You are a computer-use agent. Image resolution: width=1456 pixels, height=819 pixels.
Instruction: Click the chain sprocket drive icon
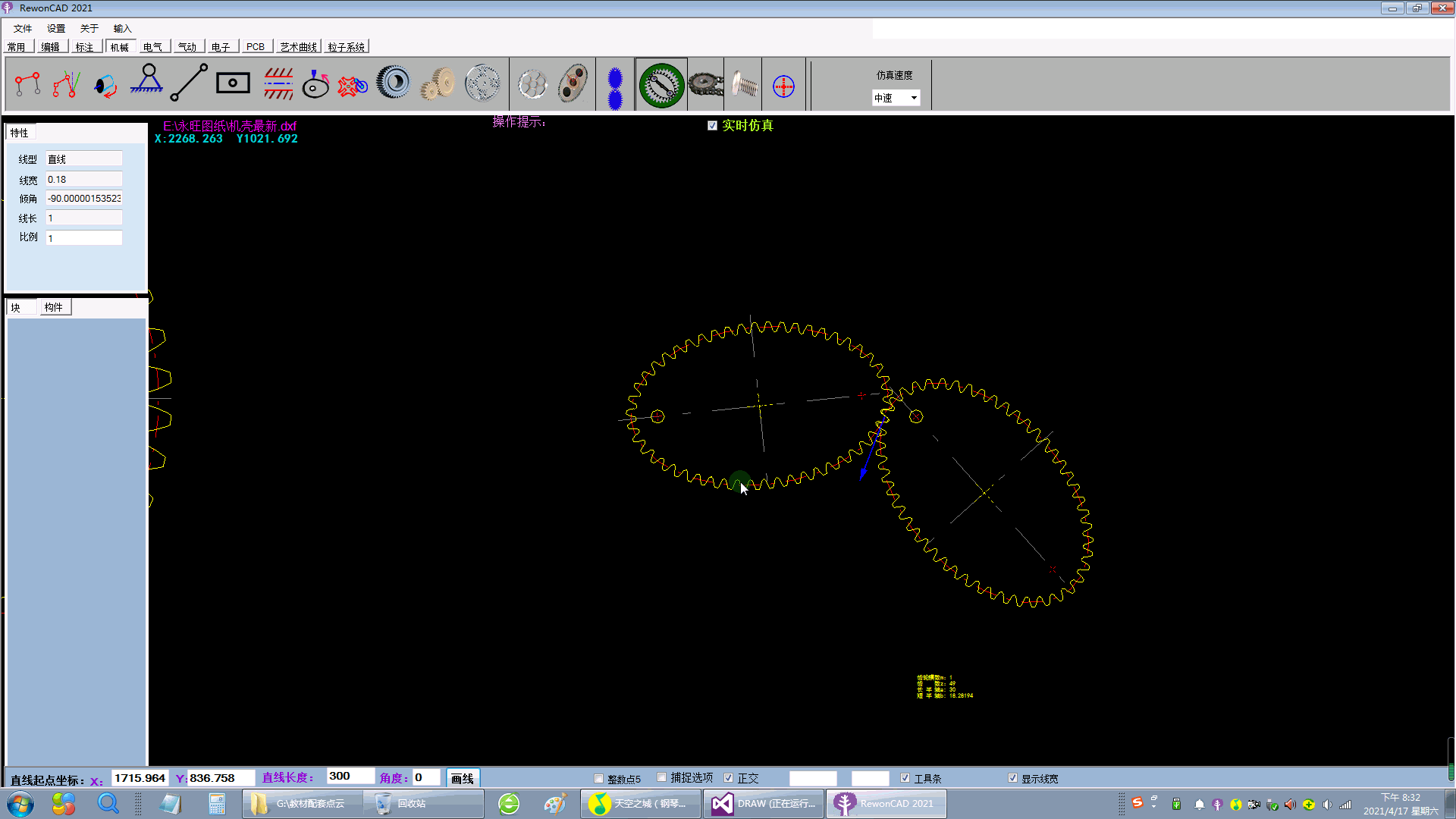click(705, 83)
